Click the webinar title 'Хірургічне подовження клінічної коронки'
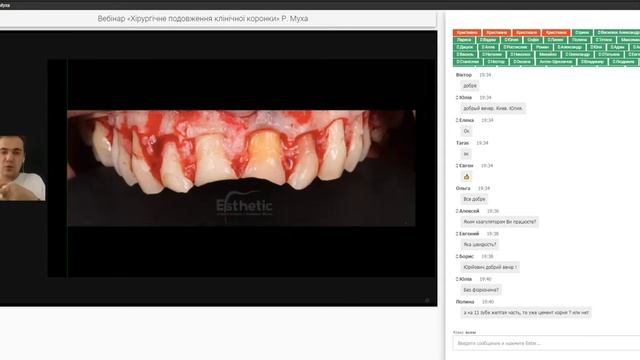Image resolution: width=640 pixels, height=360 pixels. 204,19
